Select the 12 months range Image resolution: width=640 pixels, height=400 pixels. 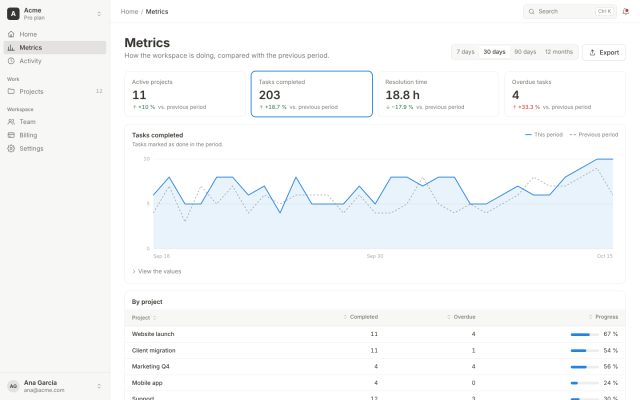[559, 52]
